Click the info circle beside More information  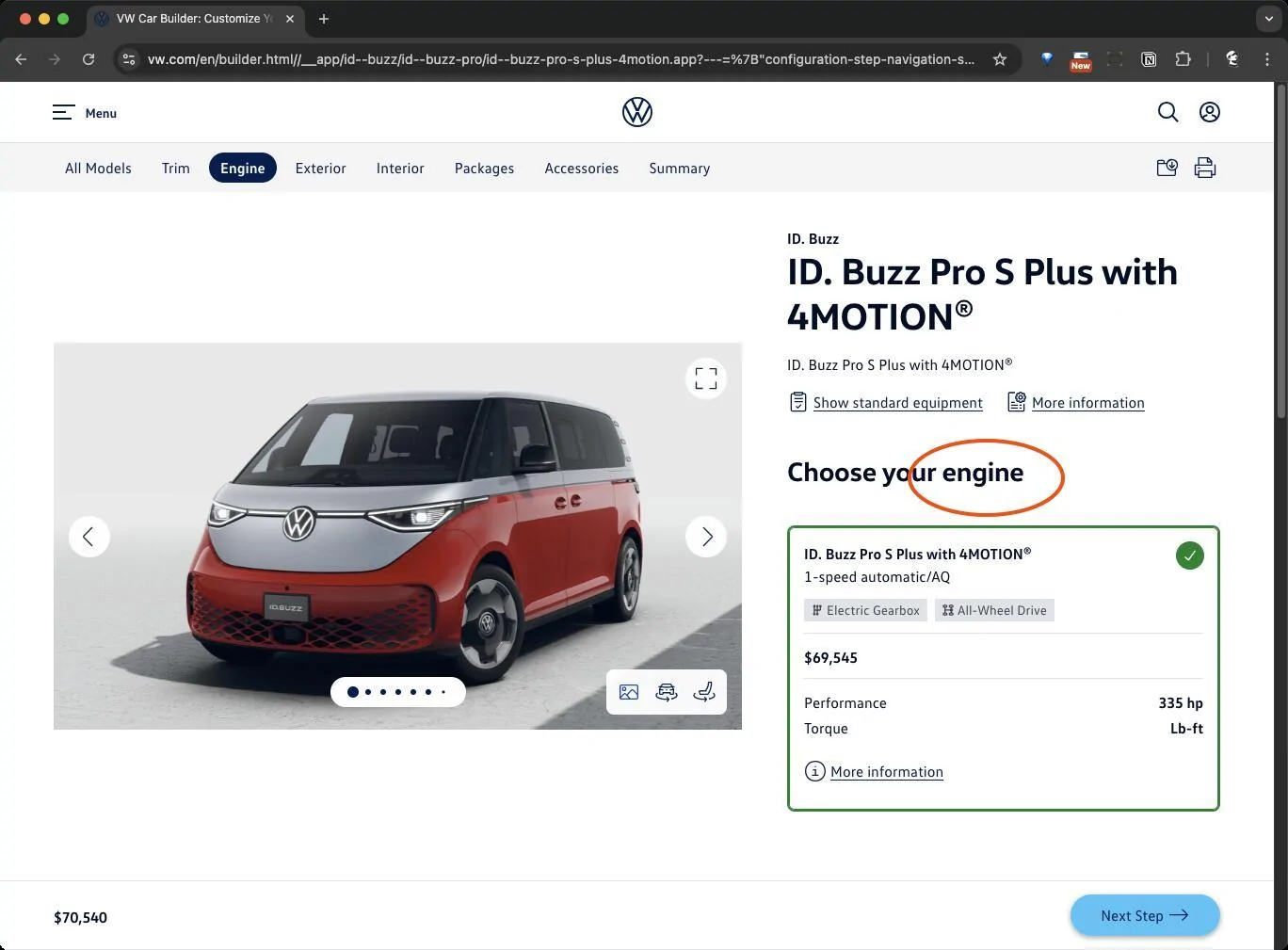coord(814,771)
